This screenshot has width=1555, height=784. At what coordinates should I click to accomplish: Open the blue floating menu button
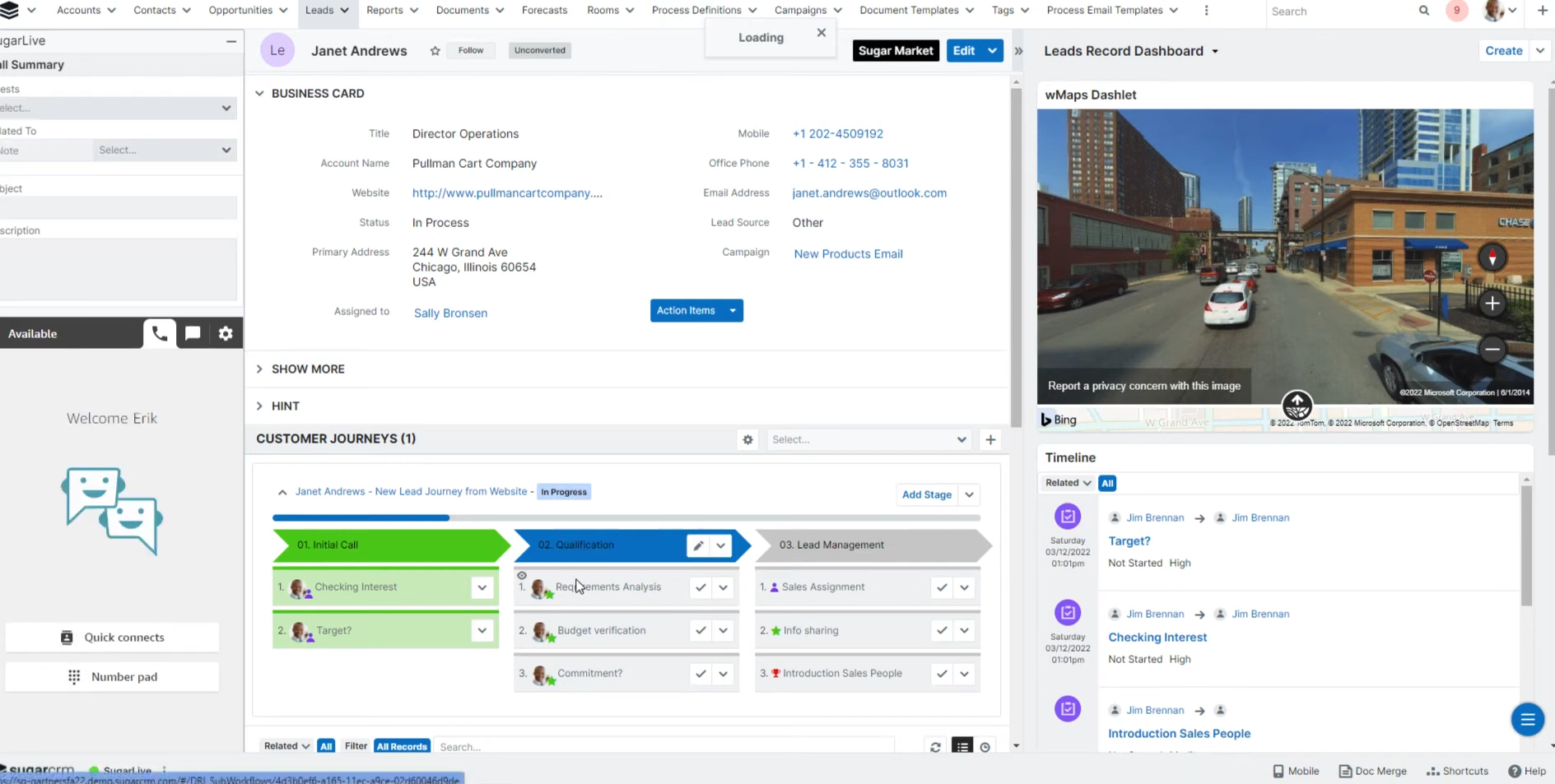[1527, 720]
